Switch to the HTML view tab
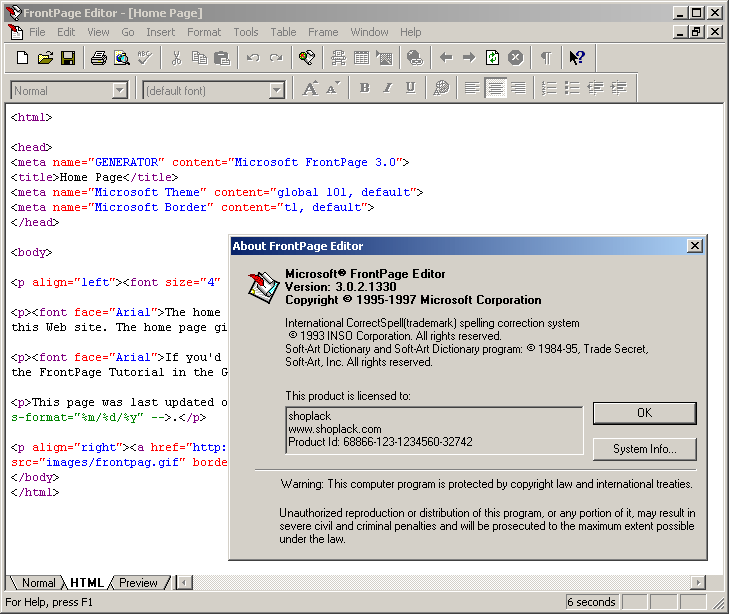This screenshot has width=729, height=614. tap(87, 583)
